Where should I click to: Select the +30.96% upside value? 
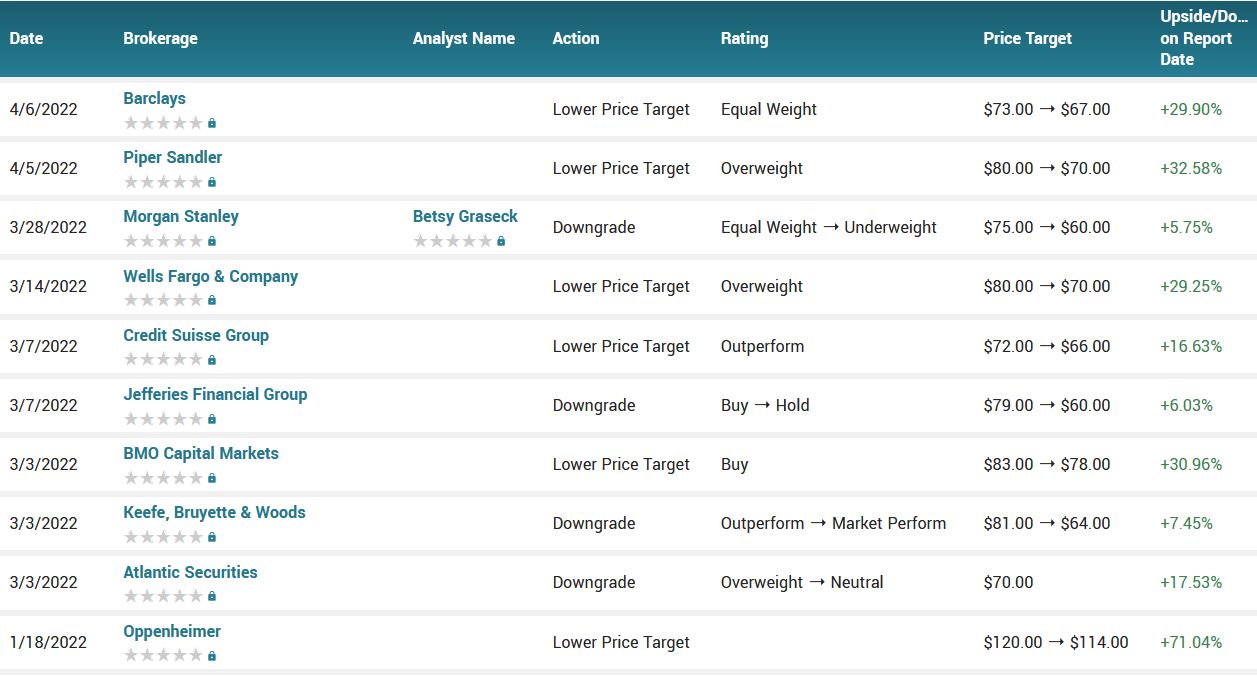(1191, 464)
